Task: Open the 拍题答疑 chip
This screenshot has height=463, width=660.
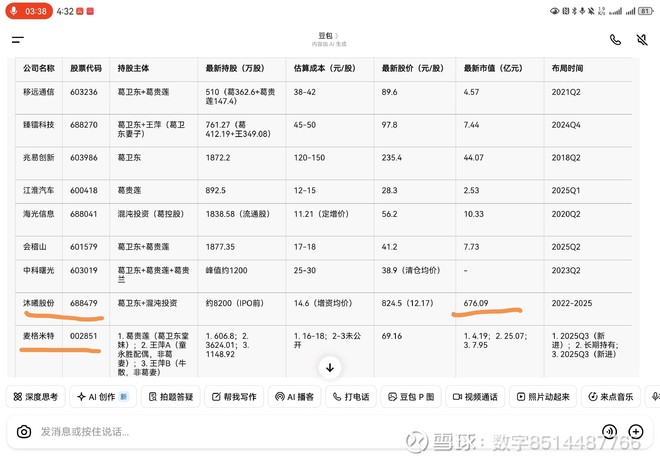Action: click(x=170, y=396)
